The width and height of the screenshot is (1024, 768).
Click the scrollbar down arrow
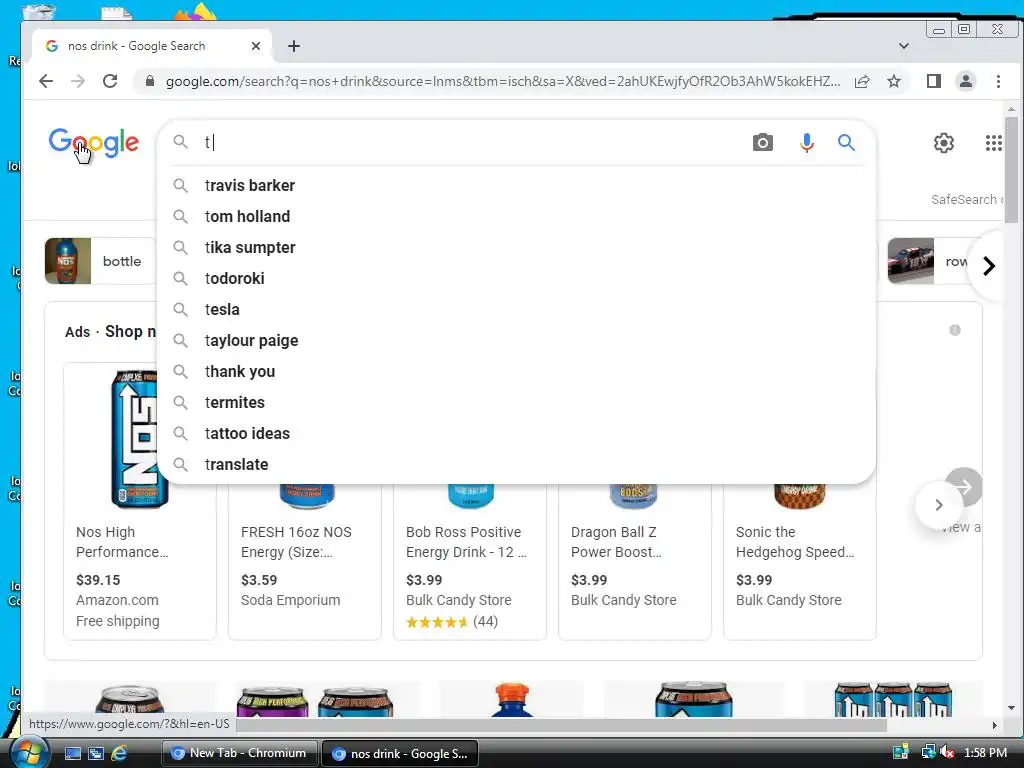tap(1011, 707)
